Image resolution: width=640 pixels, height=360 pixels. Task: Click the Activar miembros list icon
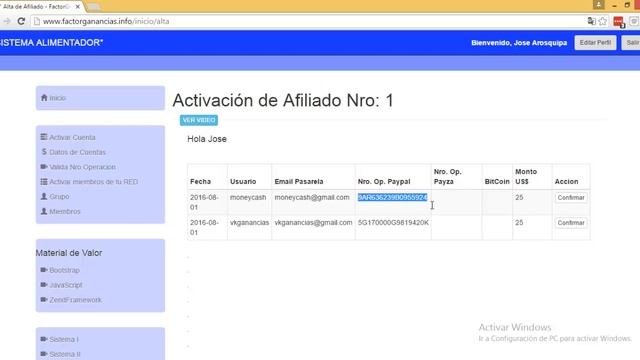pos(44,182)
